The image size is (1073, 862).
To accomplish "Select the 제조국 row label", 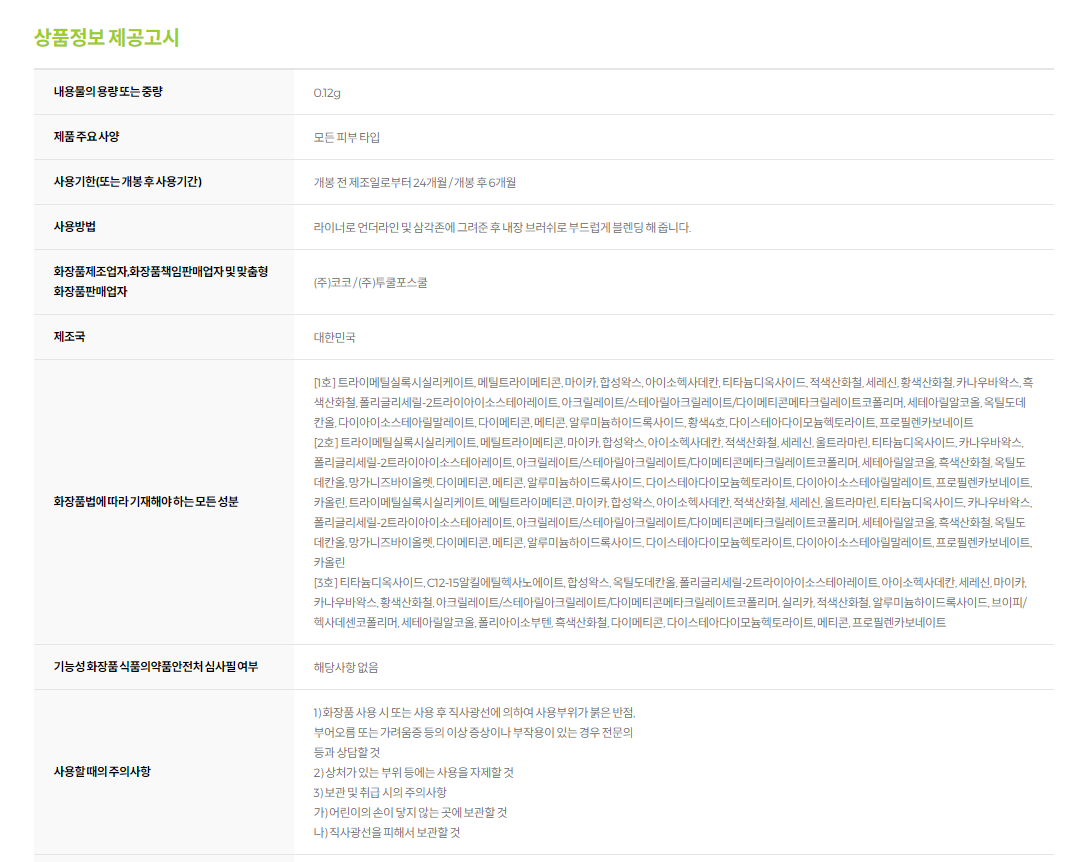I will [x=69, y=337].
